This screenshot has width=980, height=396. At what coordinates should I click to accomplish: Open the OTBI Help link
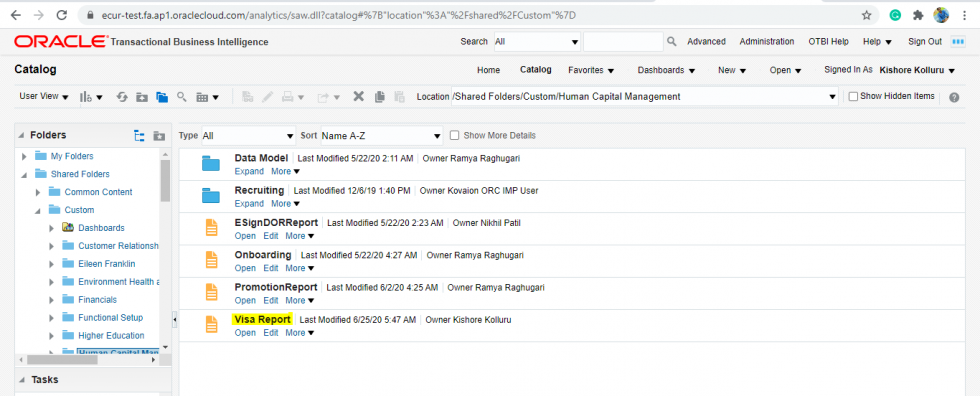pos(828,42)
